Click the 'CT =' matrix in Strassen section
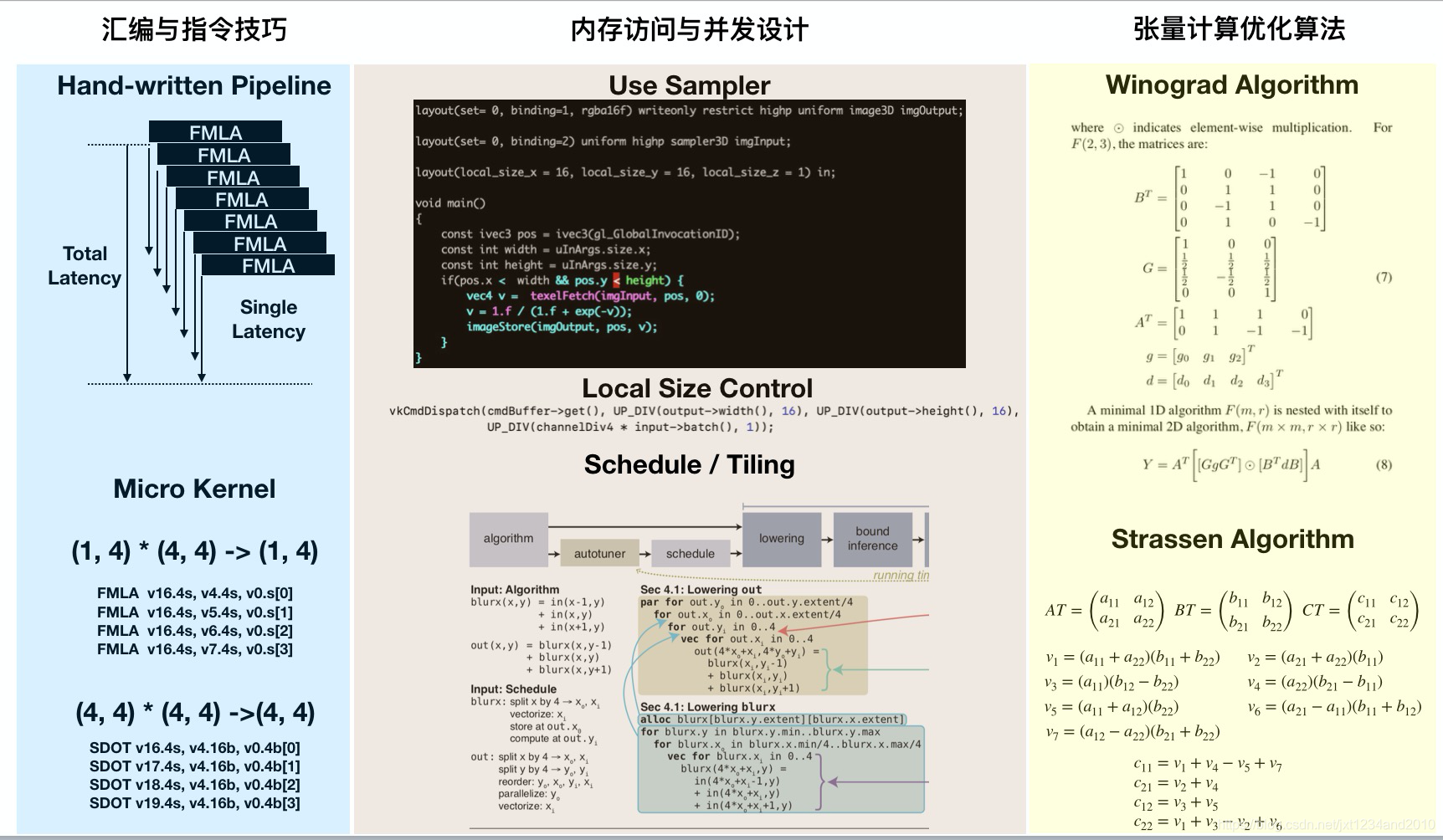 click(1361, 611)
